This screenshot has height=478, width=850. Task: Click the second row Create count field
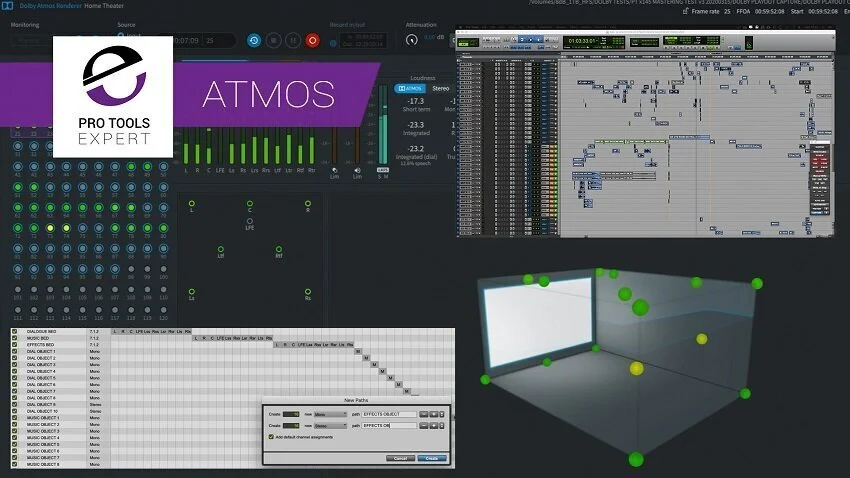point(291,426)
